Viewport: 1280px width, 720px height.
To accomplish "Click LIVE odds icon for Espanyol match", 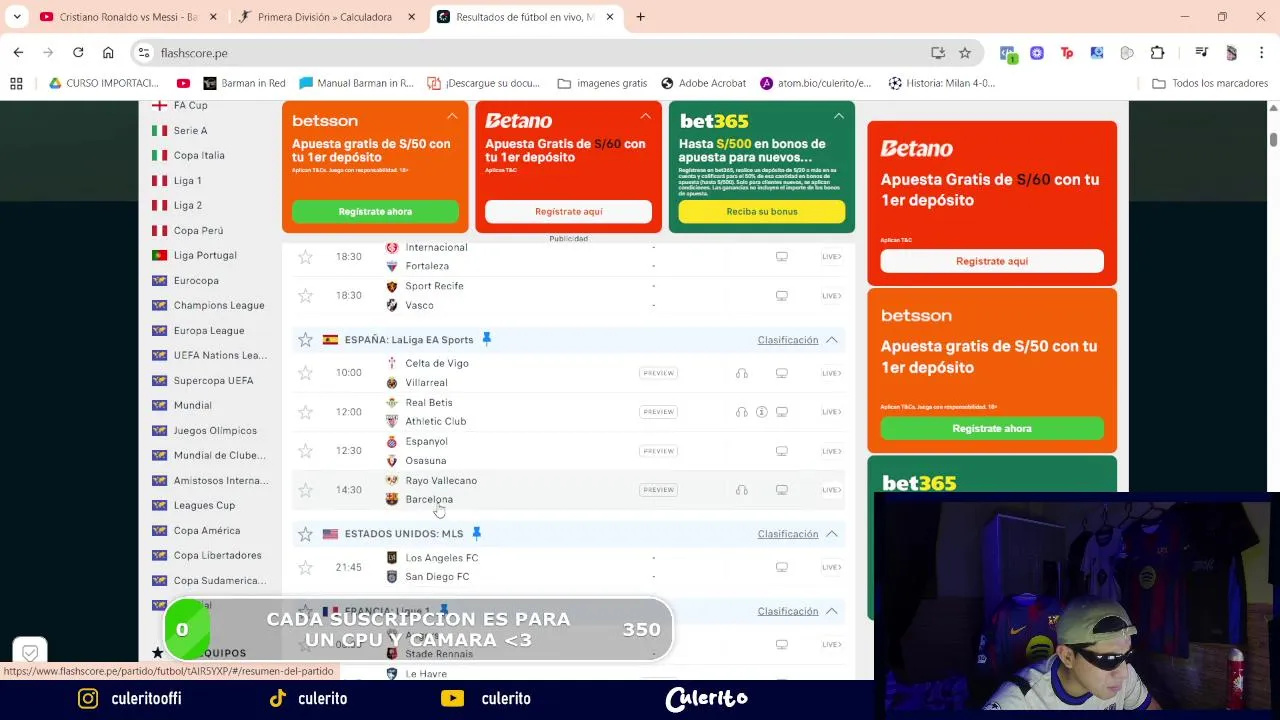I will [831, 451].
